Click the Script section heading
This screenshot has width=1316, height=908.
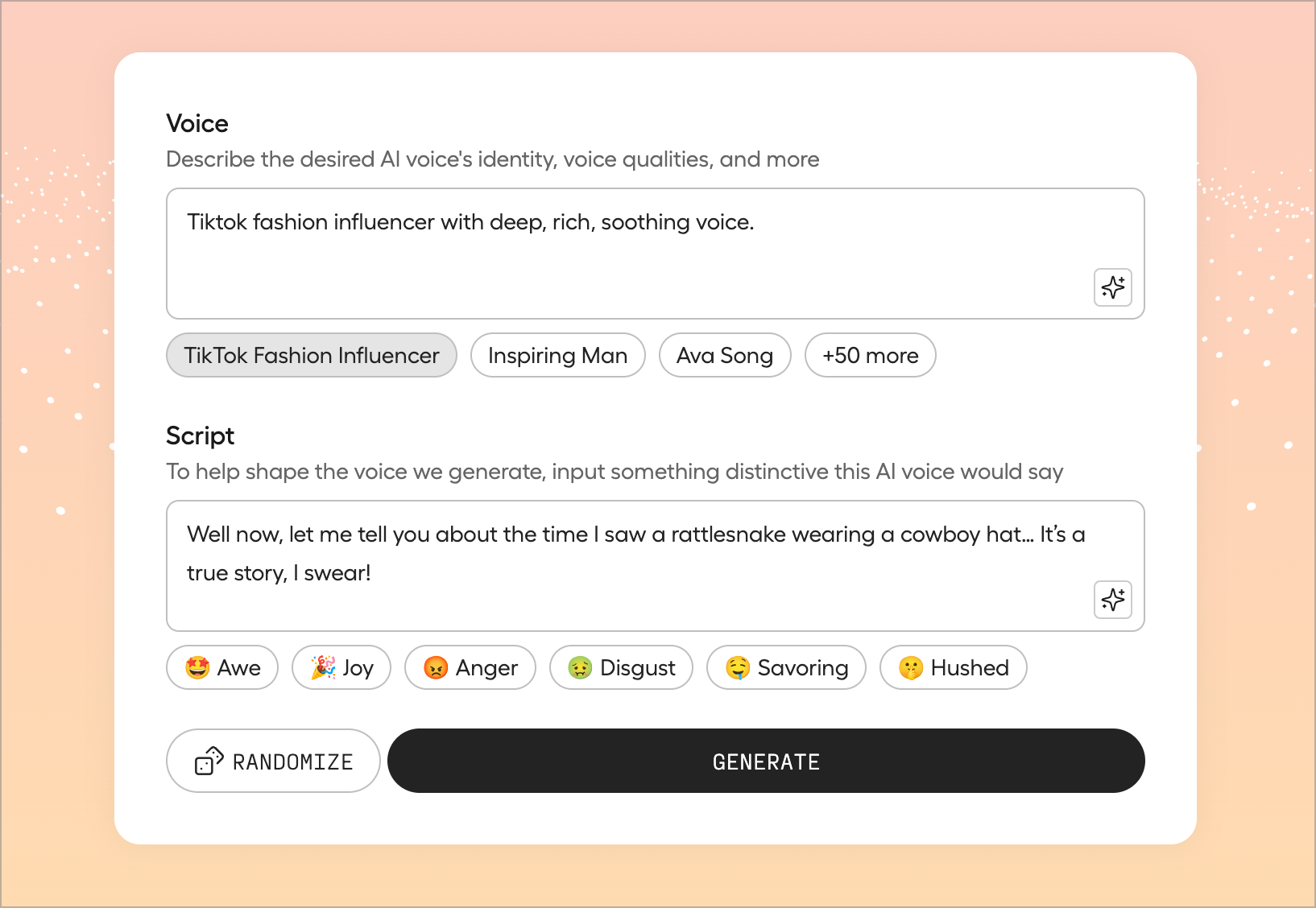click(200, 435)
